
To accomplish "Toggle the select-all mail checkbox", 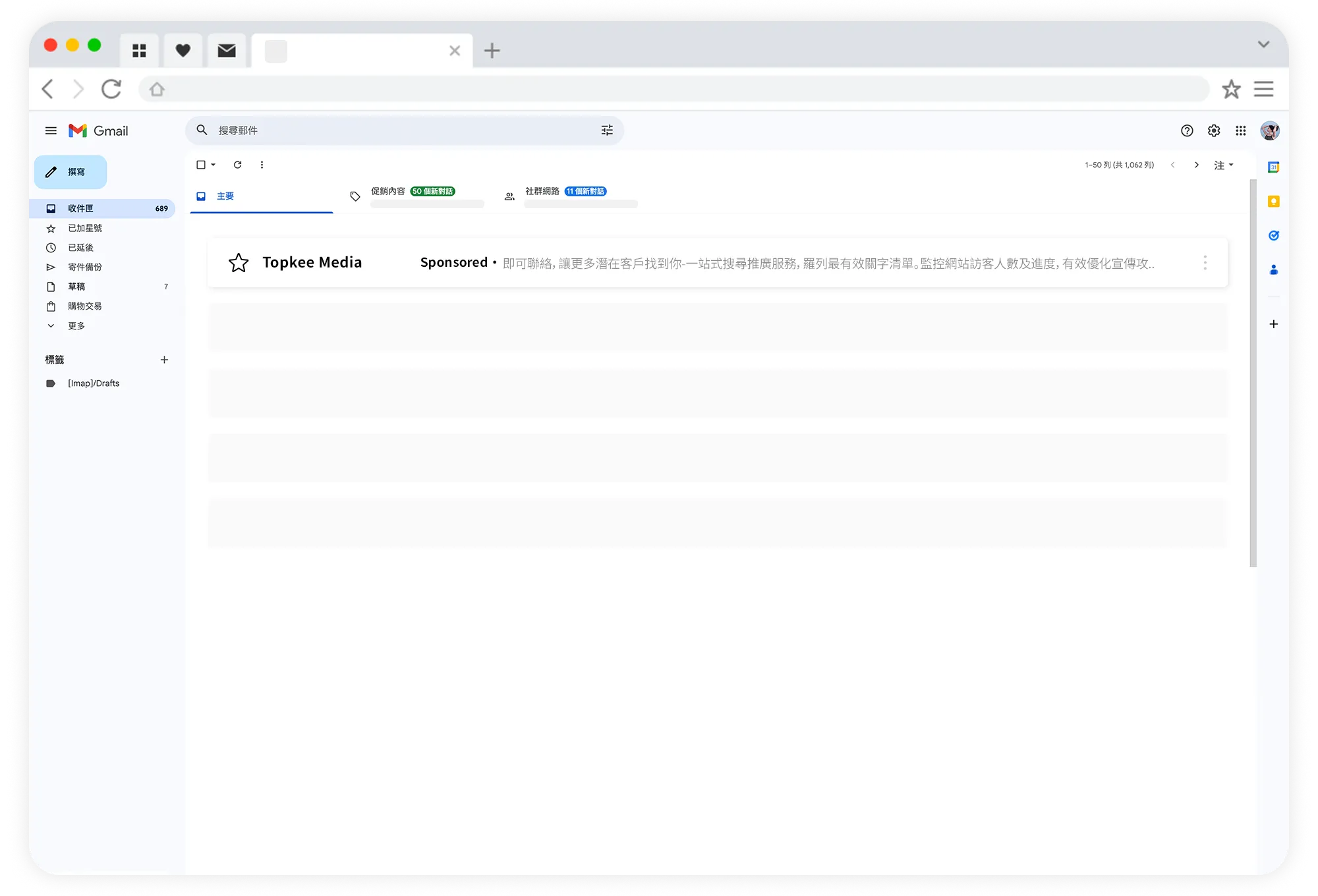I will pos(201,165).
